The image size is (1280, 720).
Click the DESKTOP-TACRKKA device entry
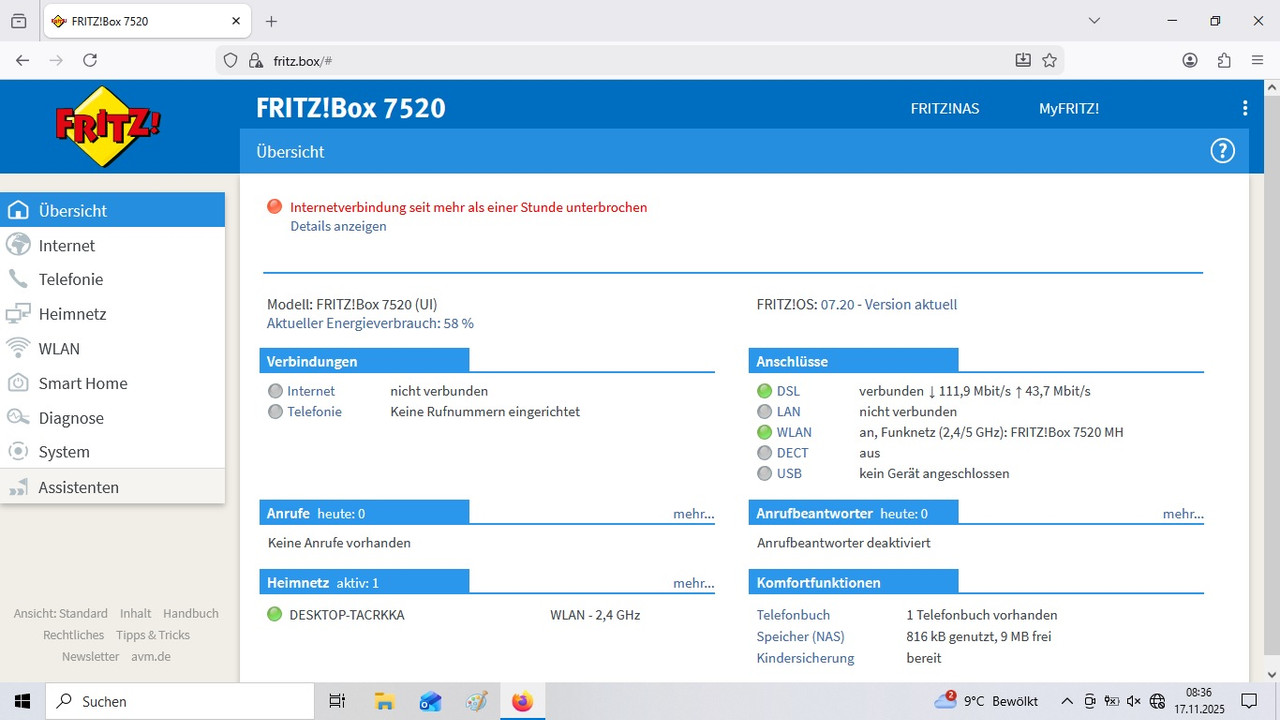point(346,615)
